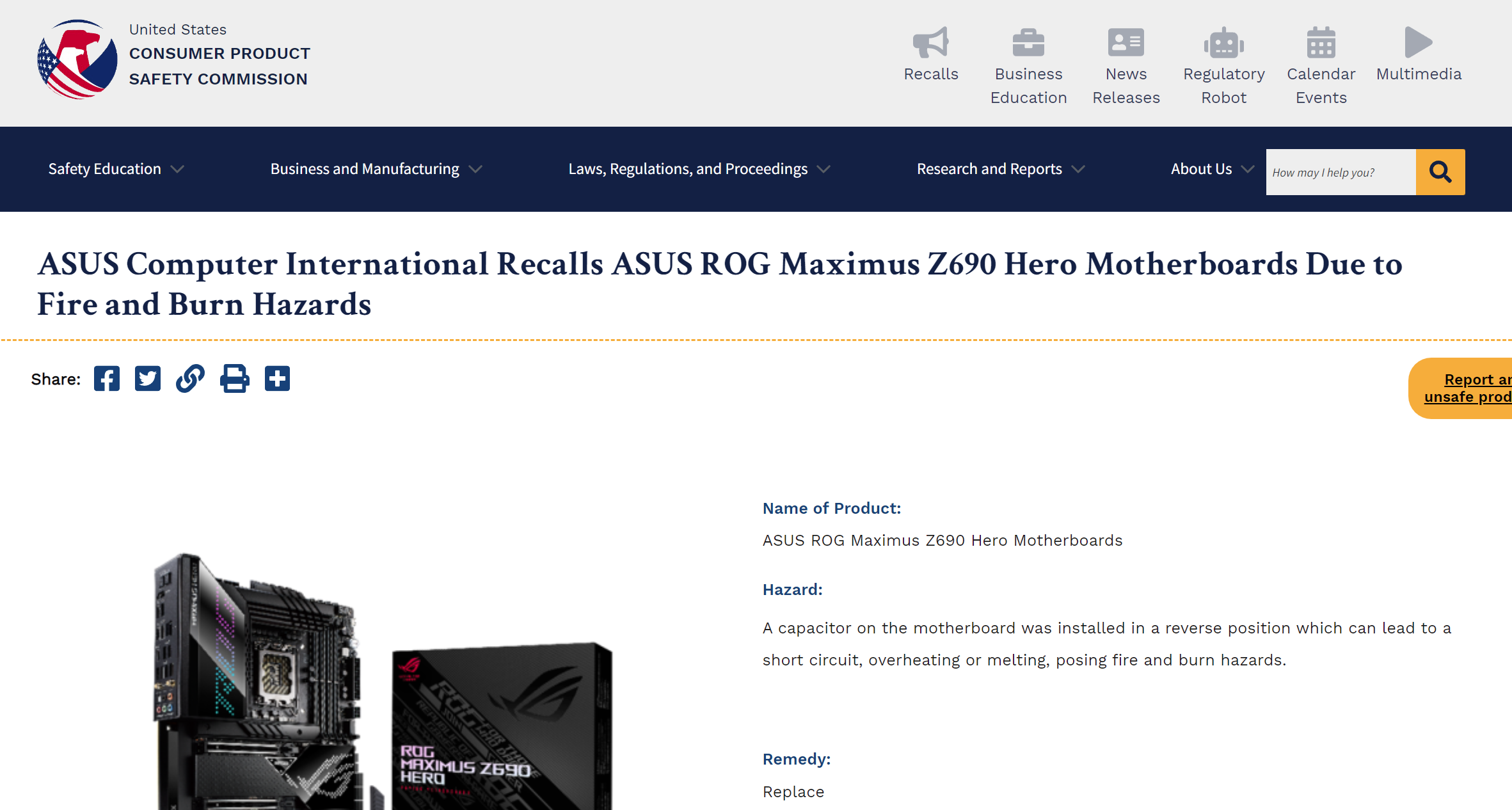Click the 'How may I help you?' search field
Image resolution: width=1512 pixels, height=810 pixels.
pos(1341,172)
